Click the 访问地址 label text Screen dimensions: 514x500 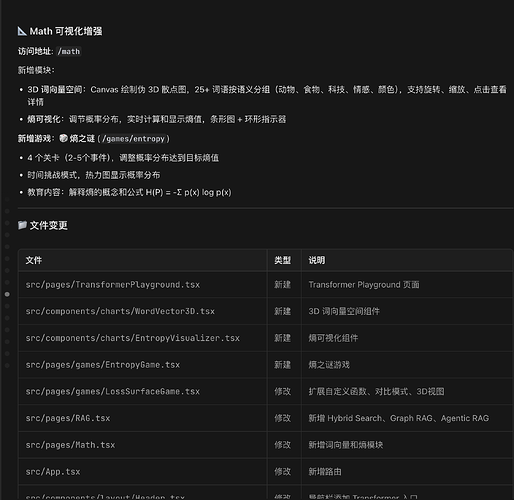[35, 51]
